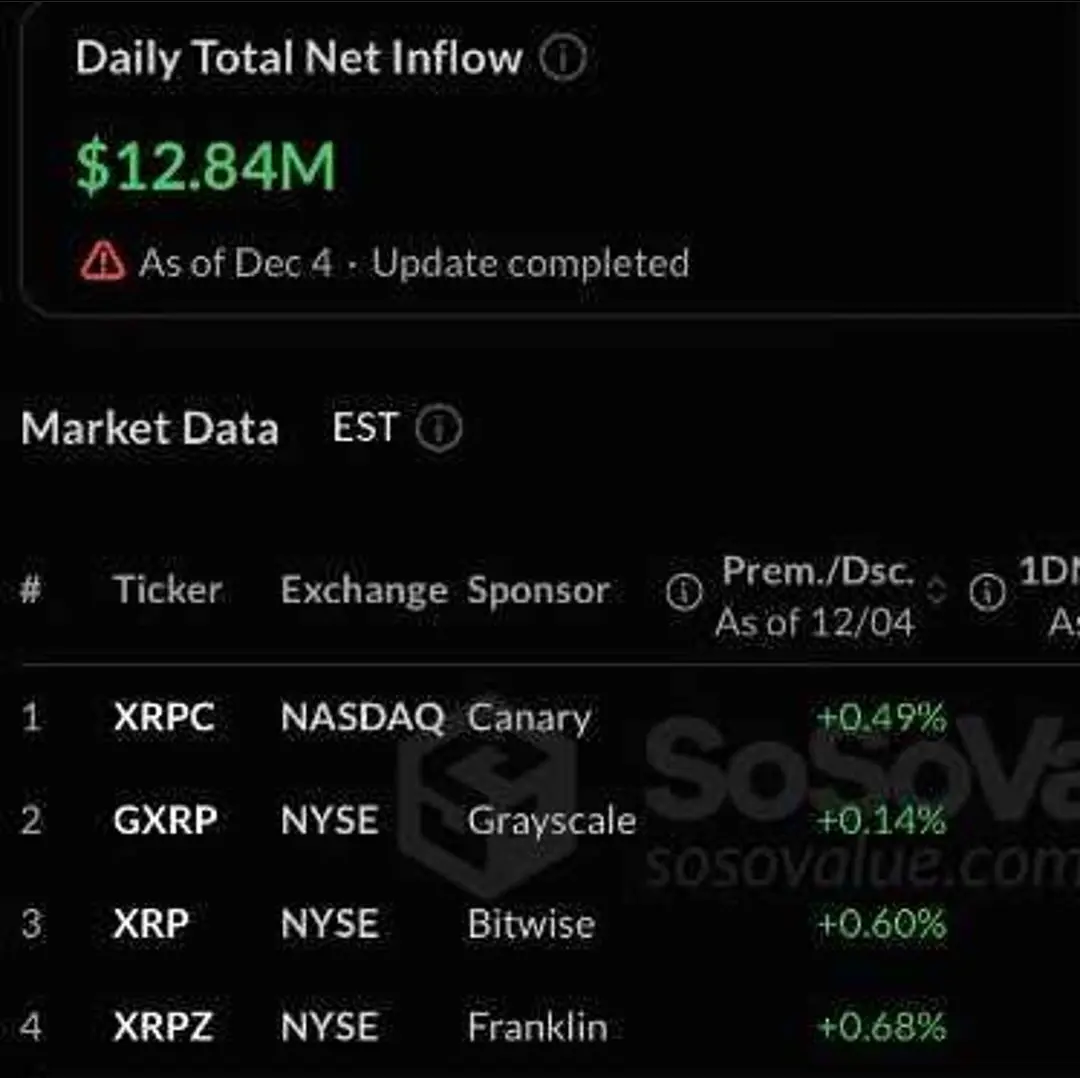The width and height of the screenshot is (1080, 1078).
Task: Select the XRP Bitwise ticker
Action: tap(151, 924)
